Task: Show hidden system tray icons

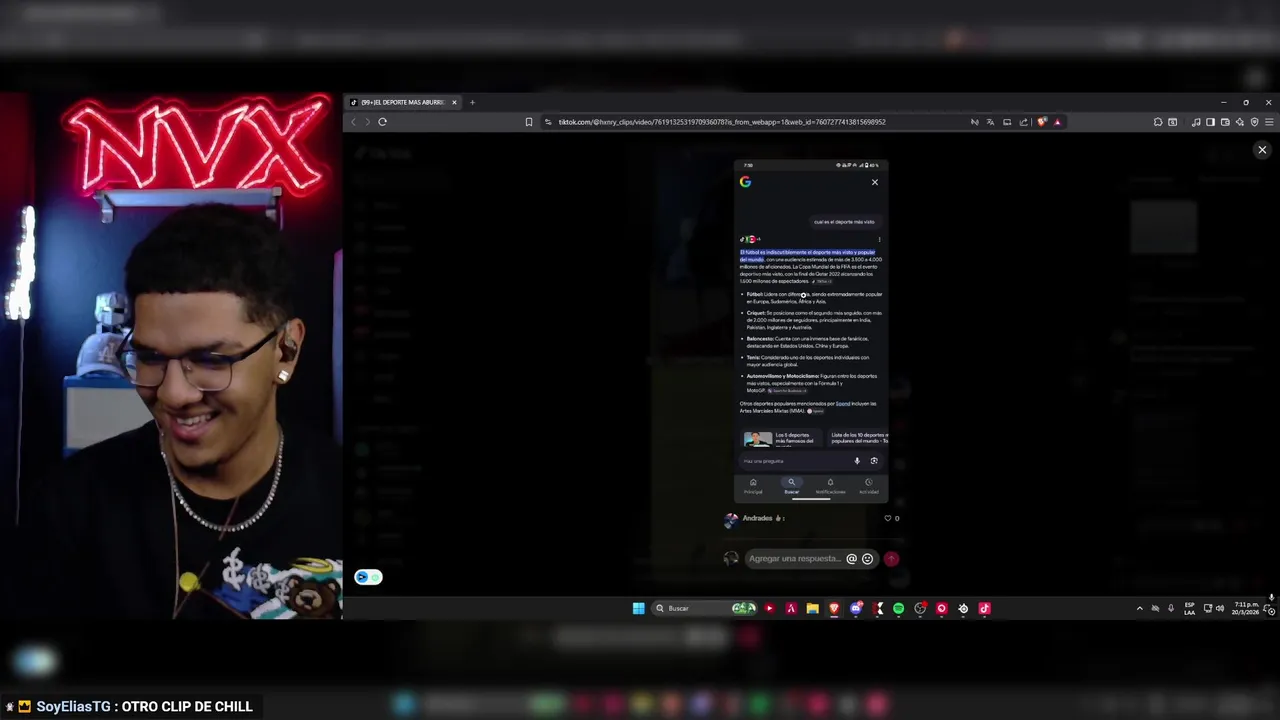Action: click(1139, 608)
